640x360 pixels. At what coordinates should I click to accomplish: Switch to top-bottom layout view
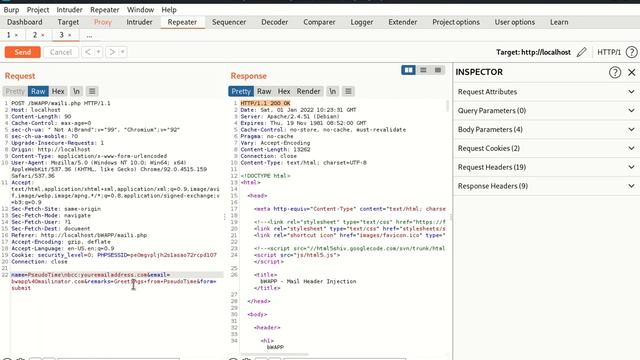pyautogui.click(x=423, y=70)
